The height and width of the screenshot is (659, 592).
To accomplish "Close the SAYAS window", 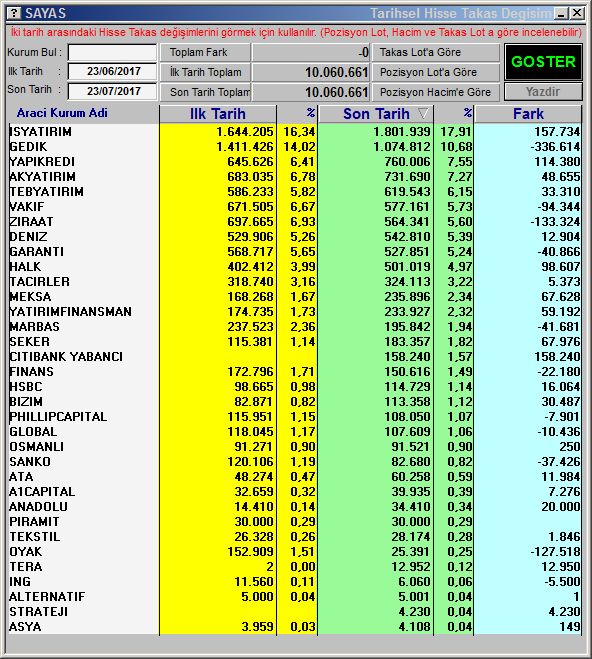I will click(576, 13).
